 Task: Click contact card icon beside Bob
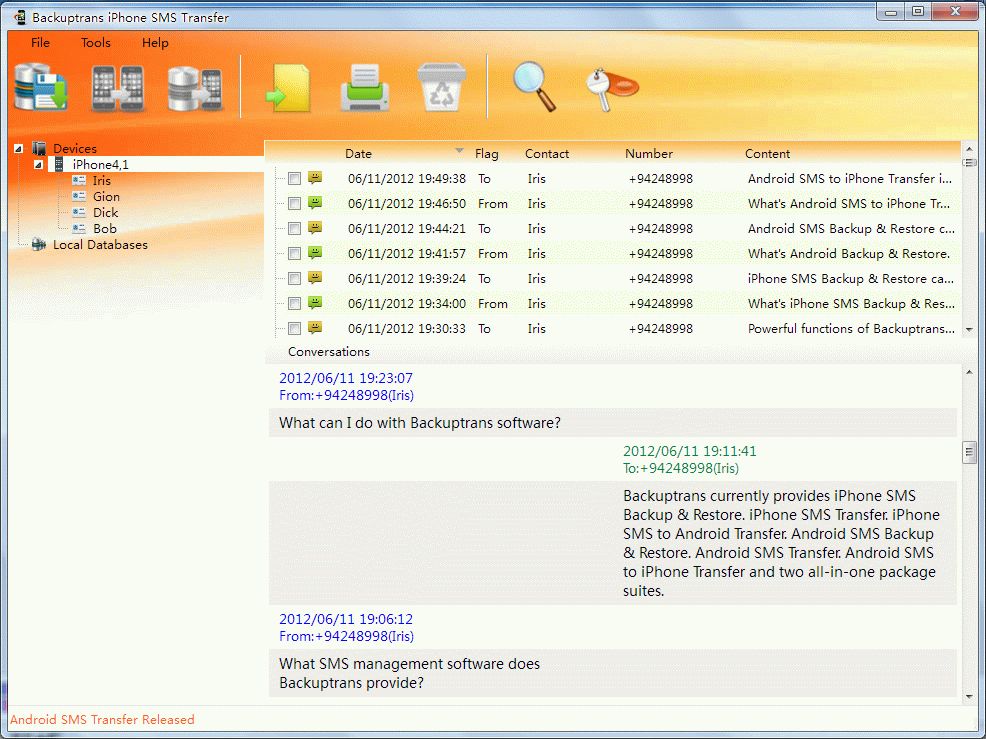79,228
